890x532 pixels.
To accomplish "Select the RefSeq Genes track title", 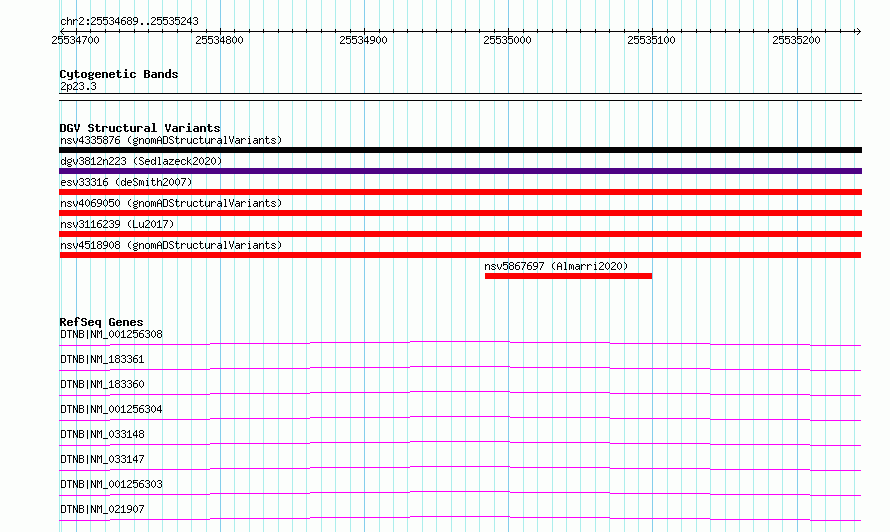I will 101,322.
